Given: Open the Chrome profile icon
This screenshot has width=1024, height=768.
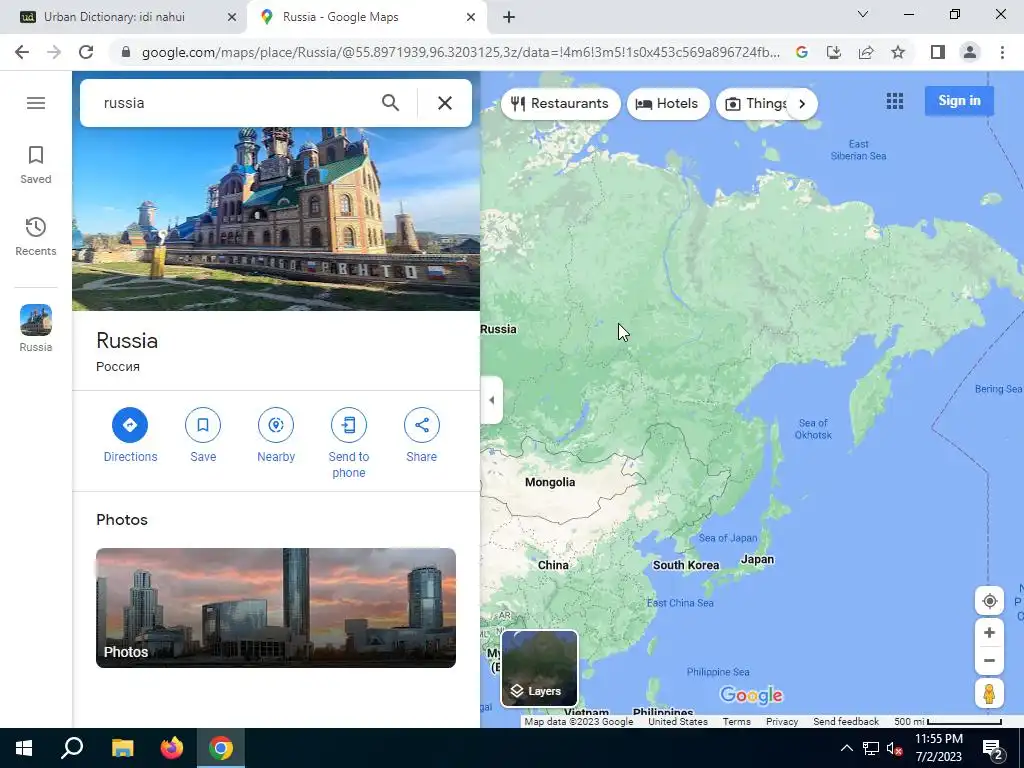Looking at the screenshot, I should pos(970,52).
